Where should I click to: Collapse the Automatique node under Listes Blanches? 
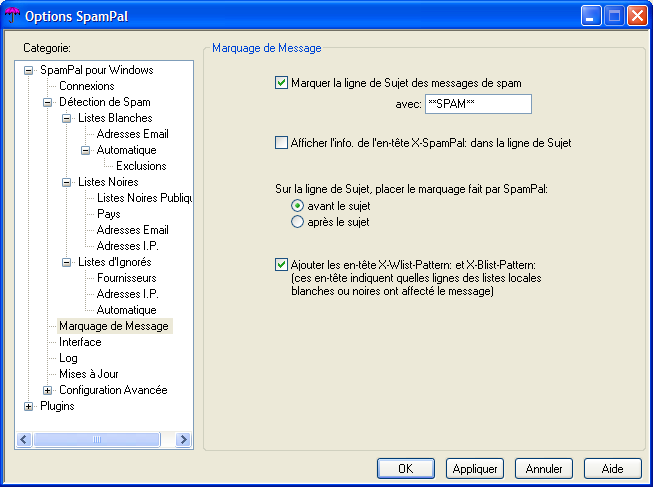tap(85, 150)
